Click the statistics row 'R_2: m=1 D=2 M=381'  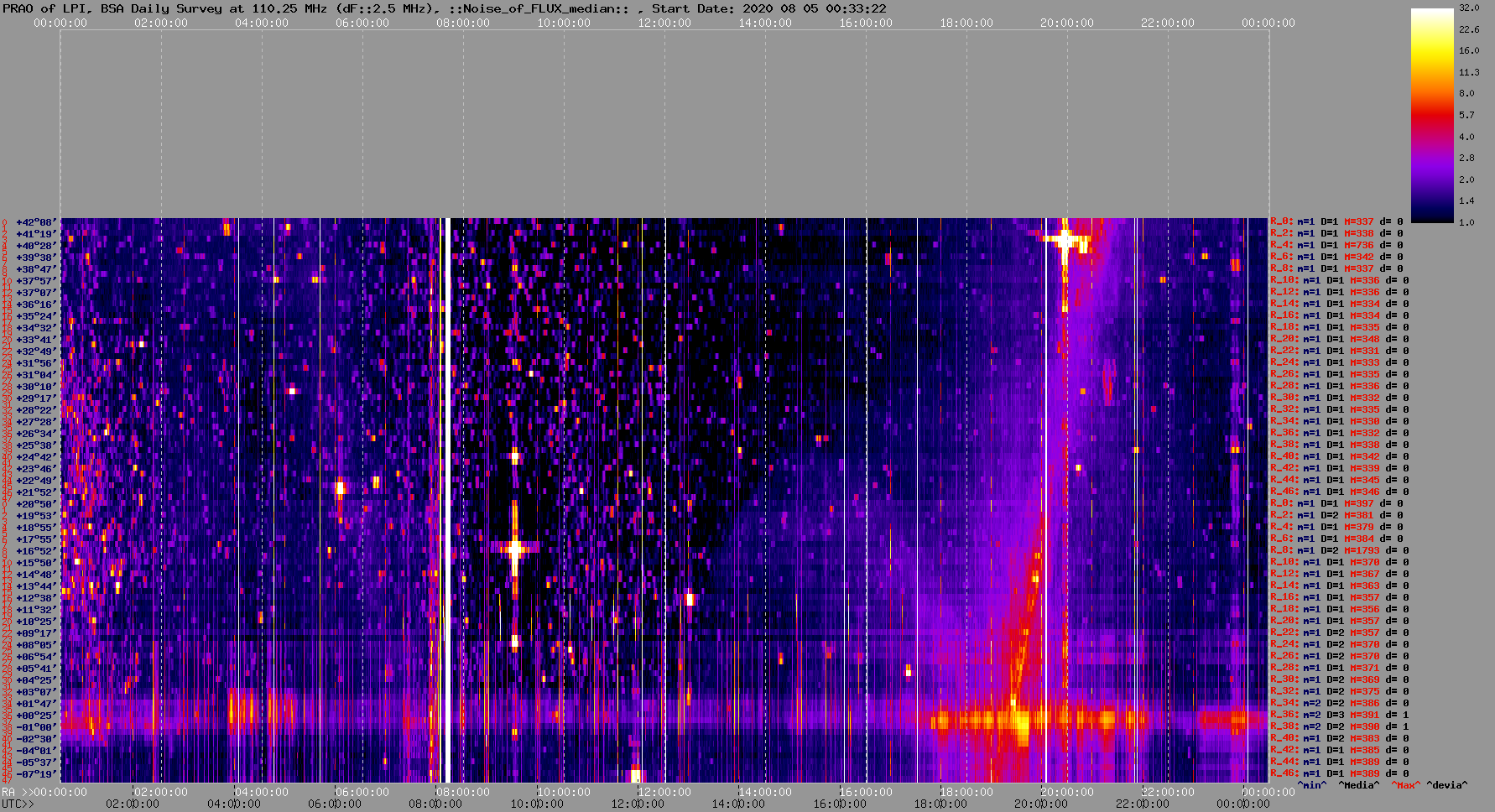[1336, 516]
